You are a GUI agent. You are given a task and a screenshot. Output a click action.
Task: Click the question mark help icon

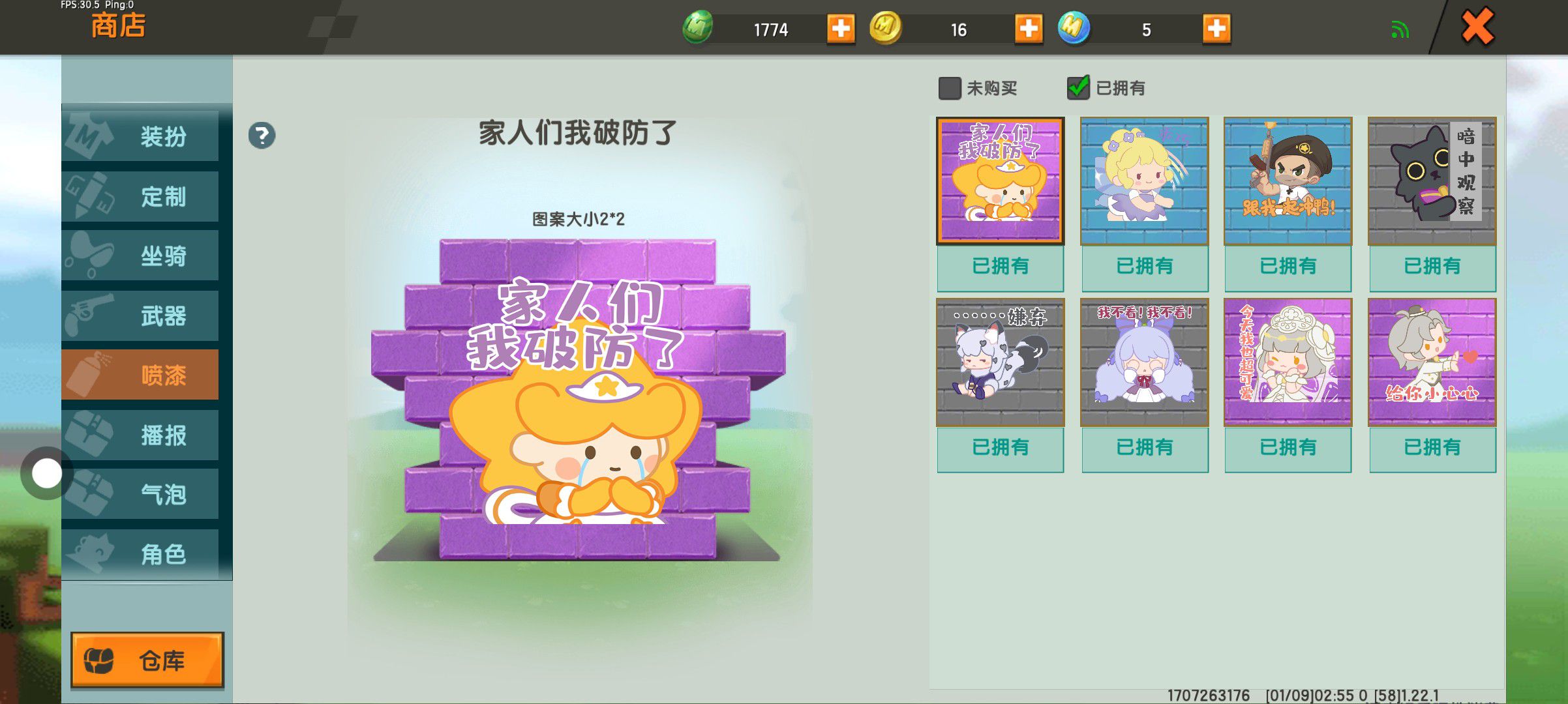coord(262,136)
